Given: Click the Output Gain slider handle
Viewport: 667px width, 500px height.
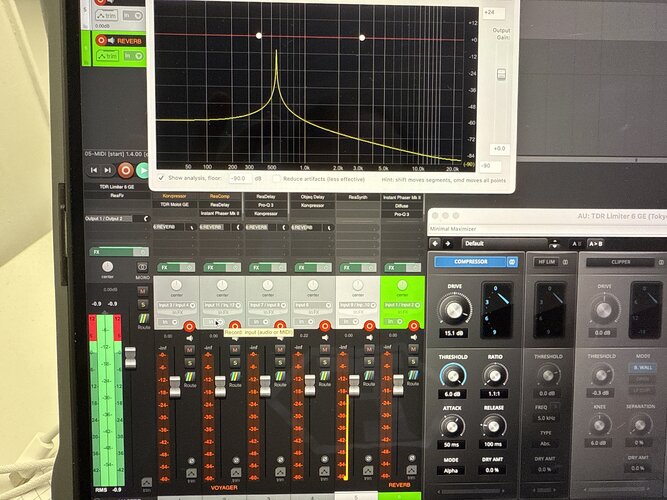Looking at the screenshot, I should tap(502, 74).
